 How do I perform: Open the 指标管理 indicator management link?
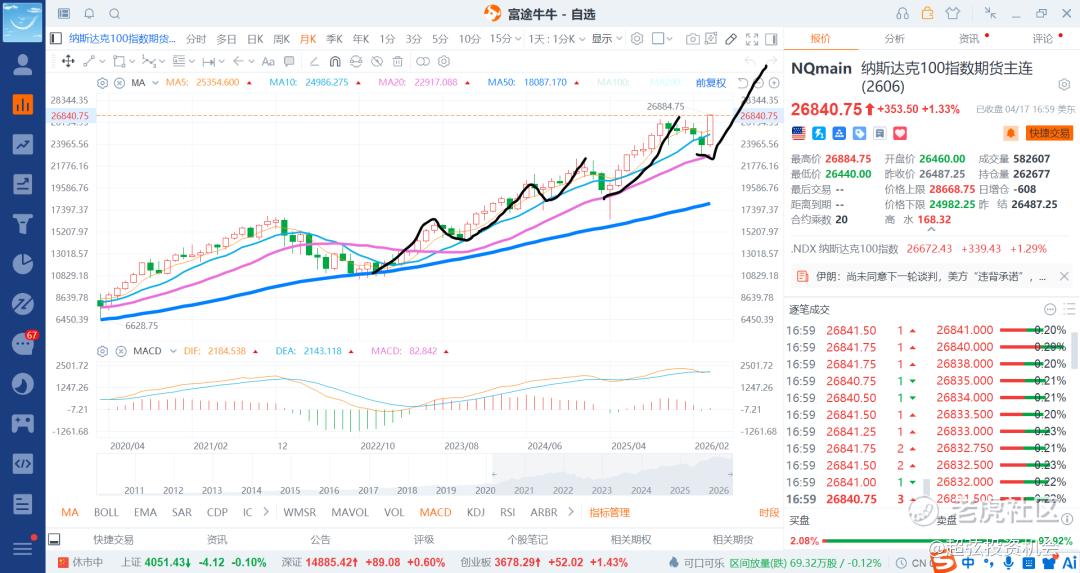pos(609,512)
